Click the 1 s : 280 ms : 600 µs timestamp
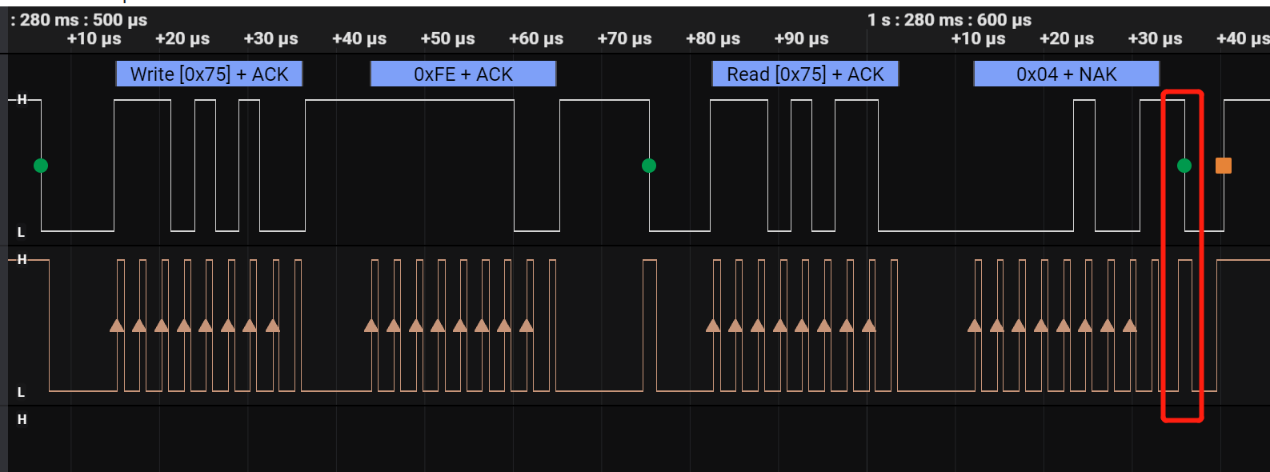The image size is (1270, 472). pos(949,19)
